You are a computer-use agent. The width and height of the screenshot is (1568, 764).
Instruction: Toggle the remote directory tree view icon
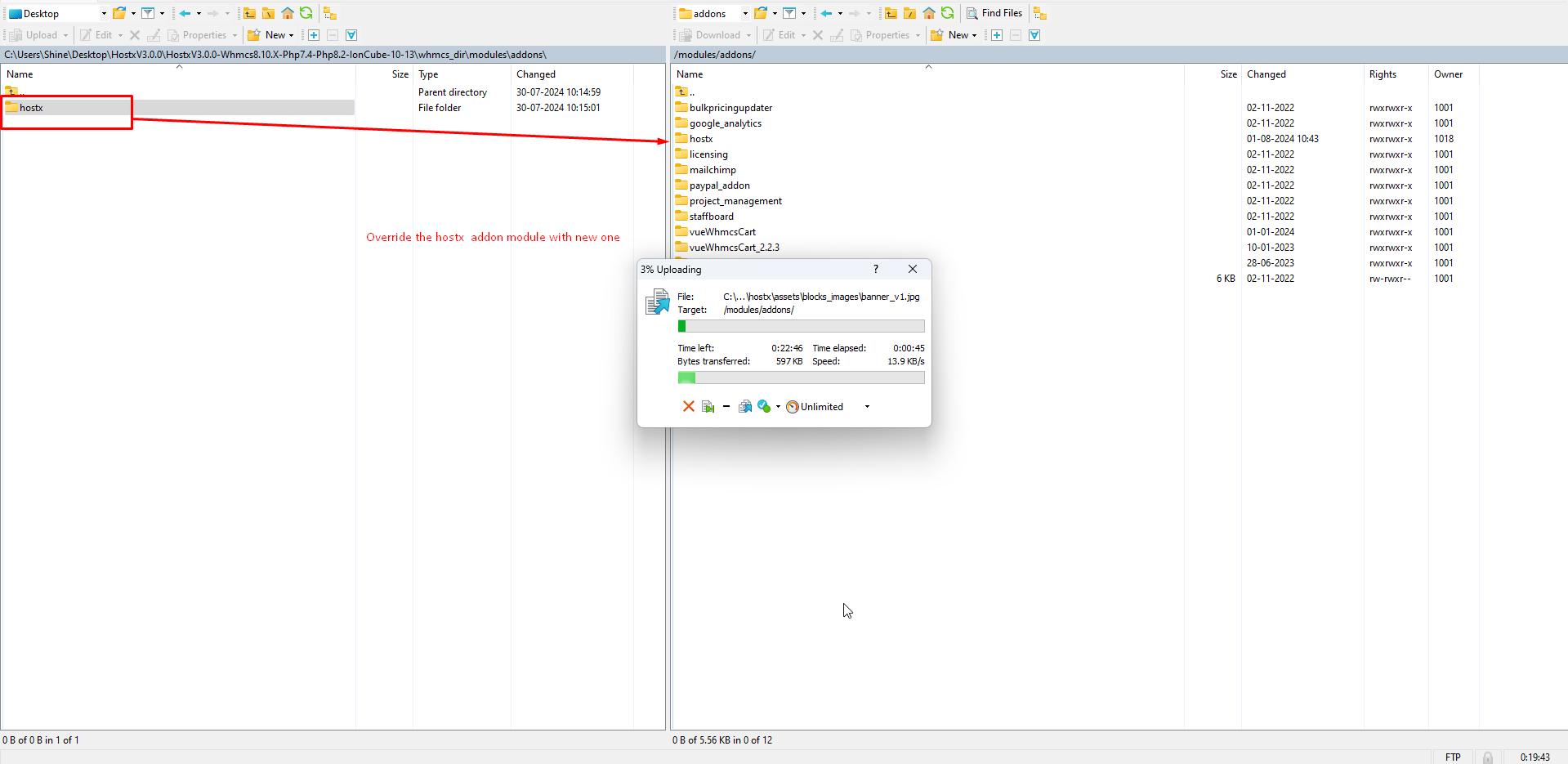point(1039,13)
